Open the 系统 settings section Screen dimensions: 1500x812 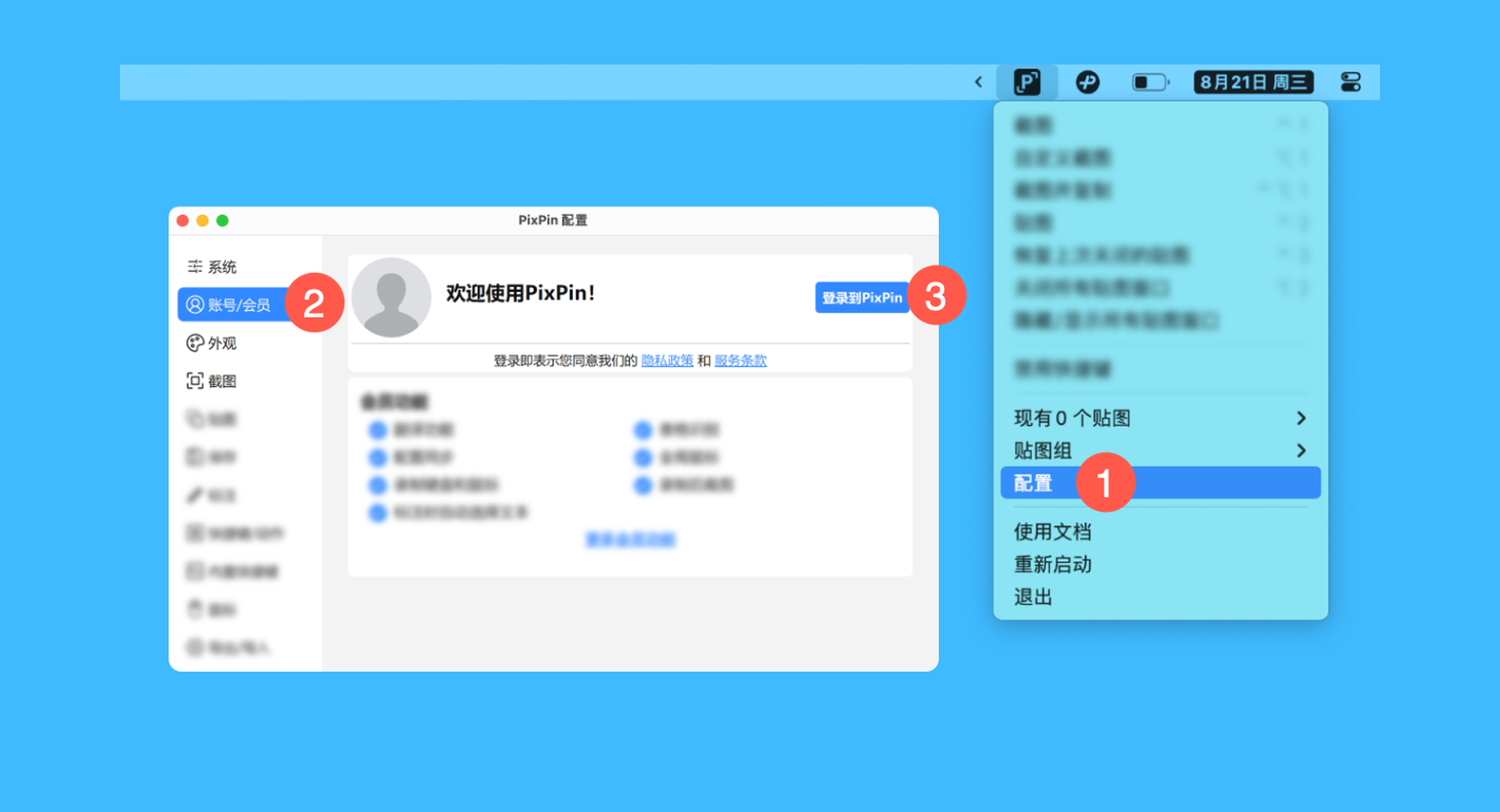click(x=212, y=266)
